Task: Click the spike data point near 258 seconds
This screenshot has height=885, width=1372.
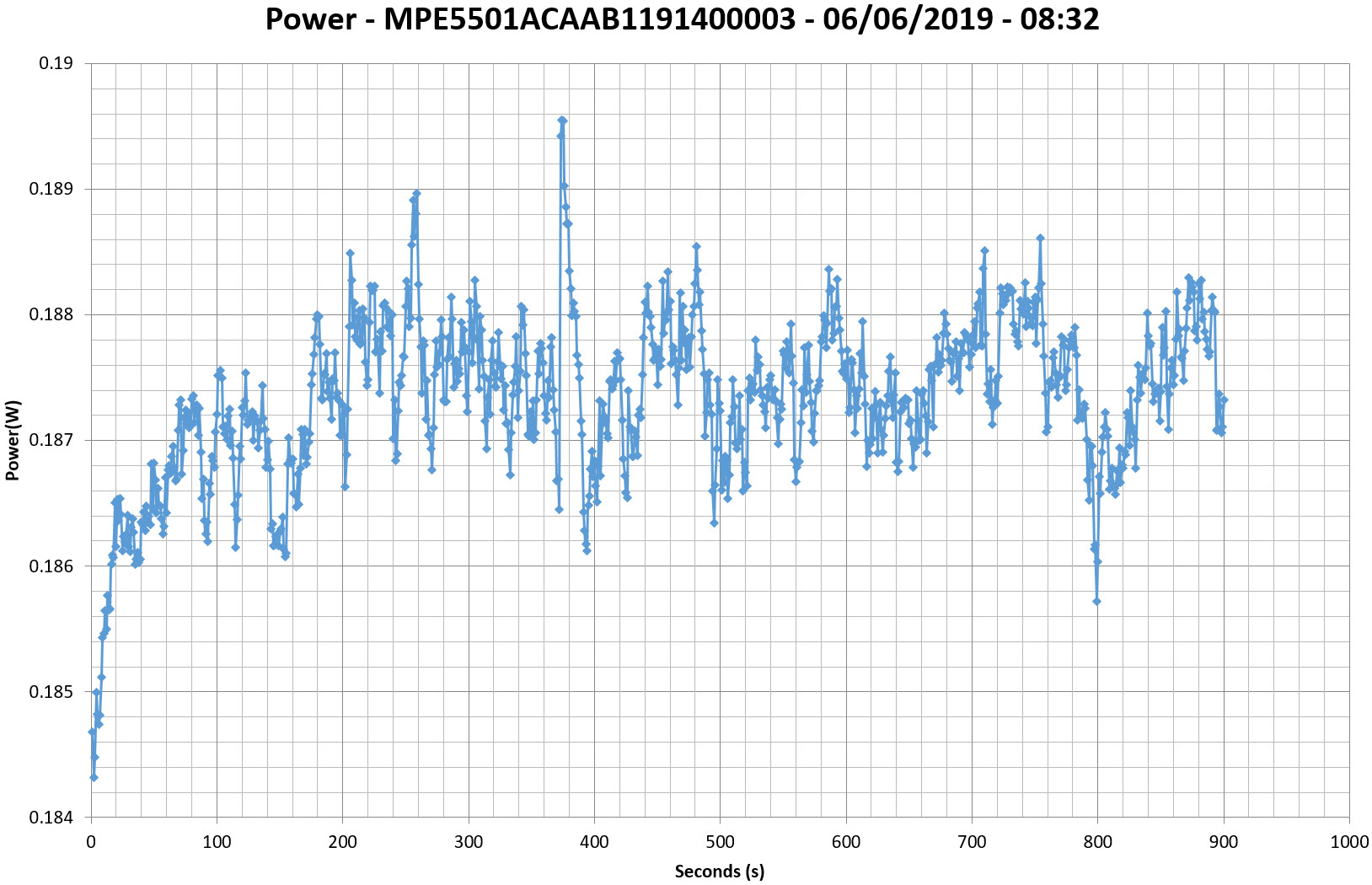Action: coord(416,193)
